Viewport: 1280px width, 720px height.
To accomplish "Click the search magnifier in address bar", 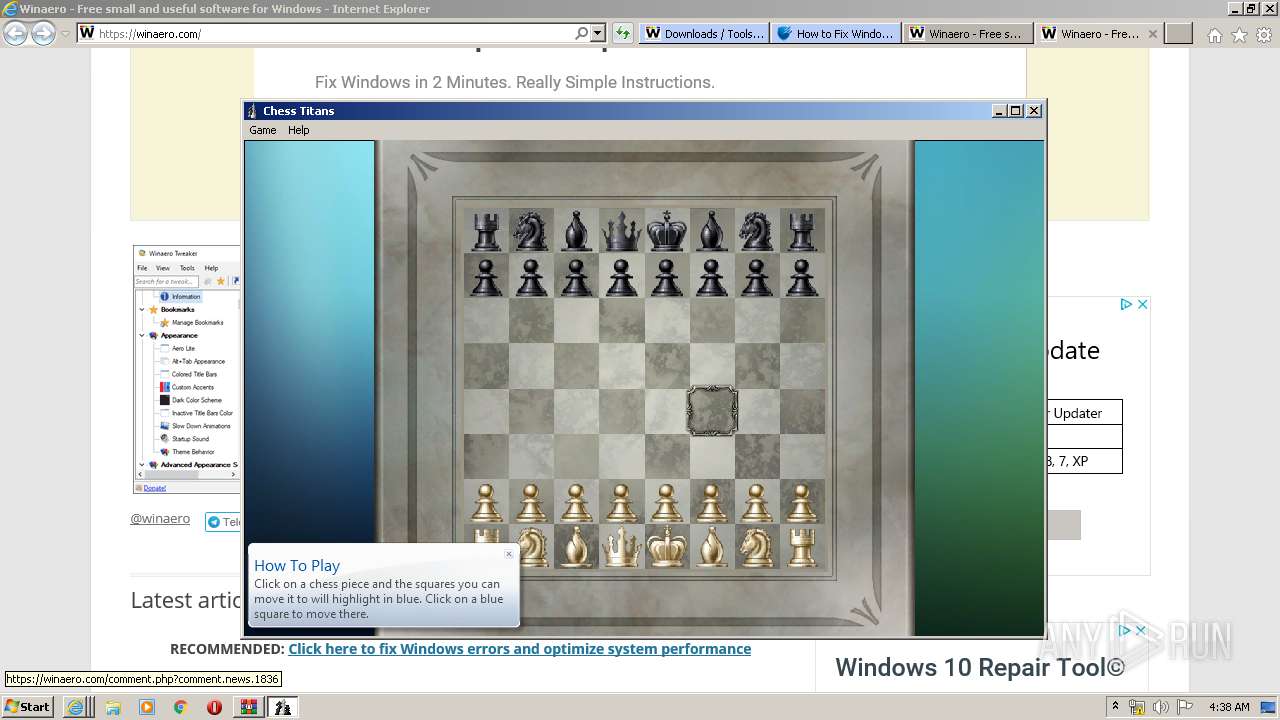I will [582, 33].
